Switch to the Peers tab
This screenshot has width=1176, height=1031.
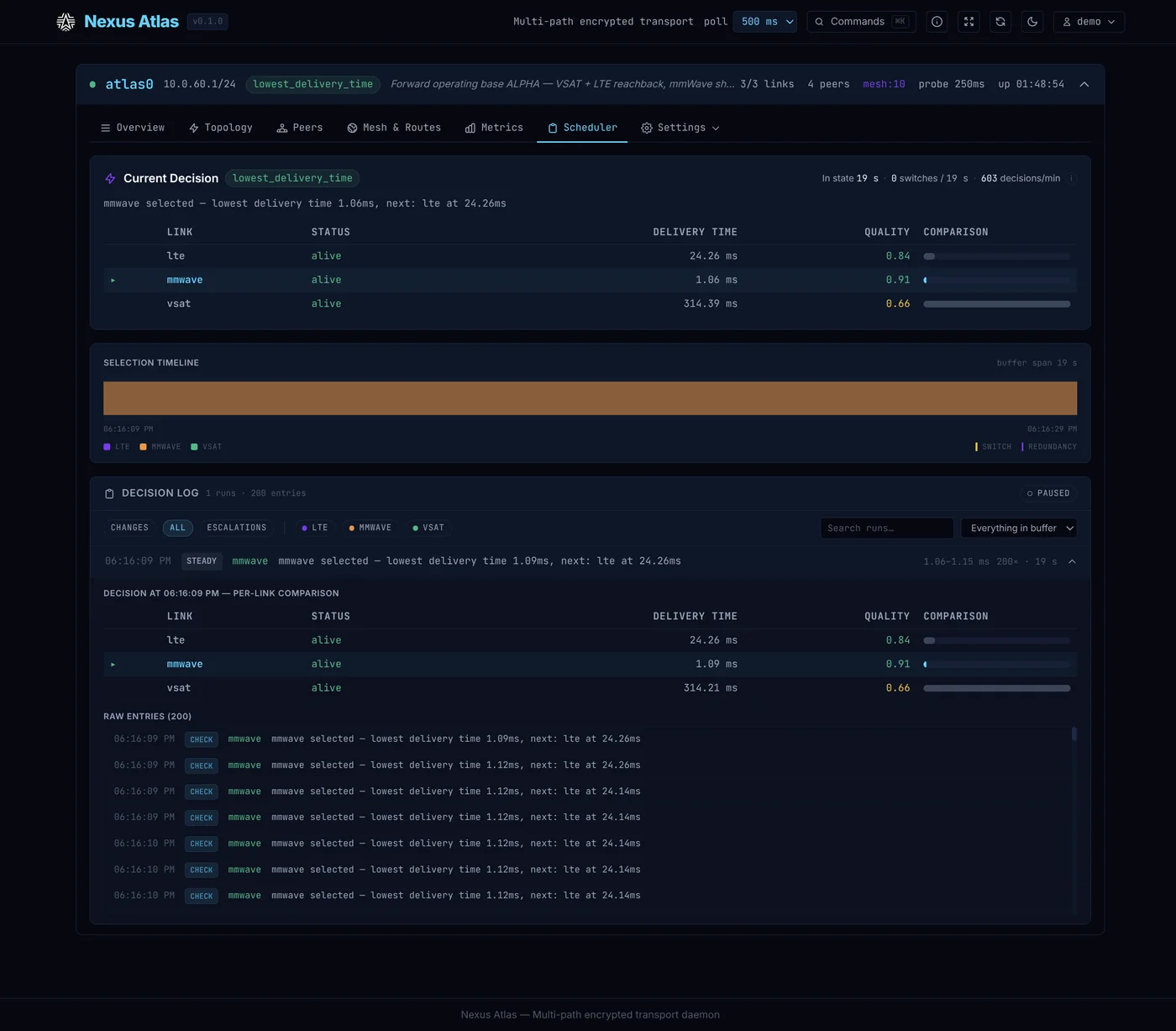(x=300, y=128)
